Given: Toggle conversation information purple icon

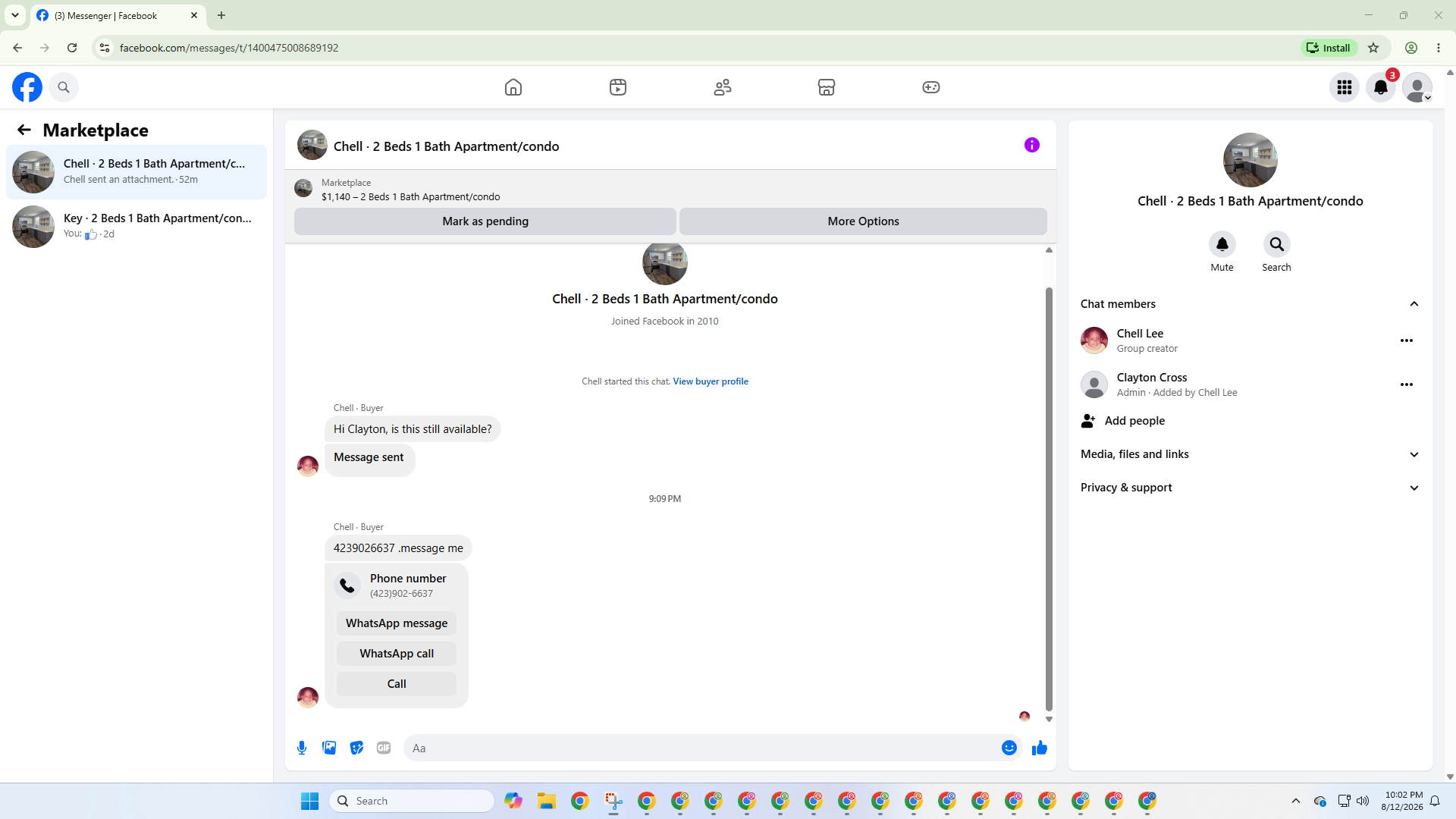Looking at the screenshot, I should pyautogui.click(x=1032, y=145).
